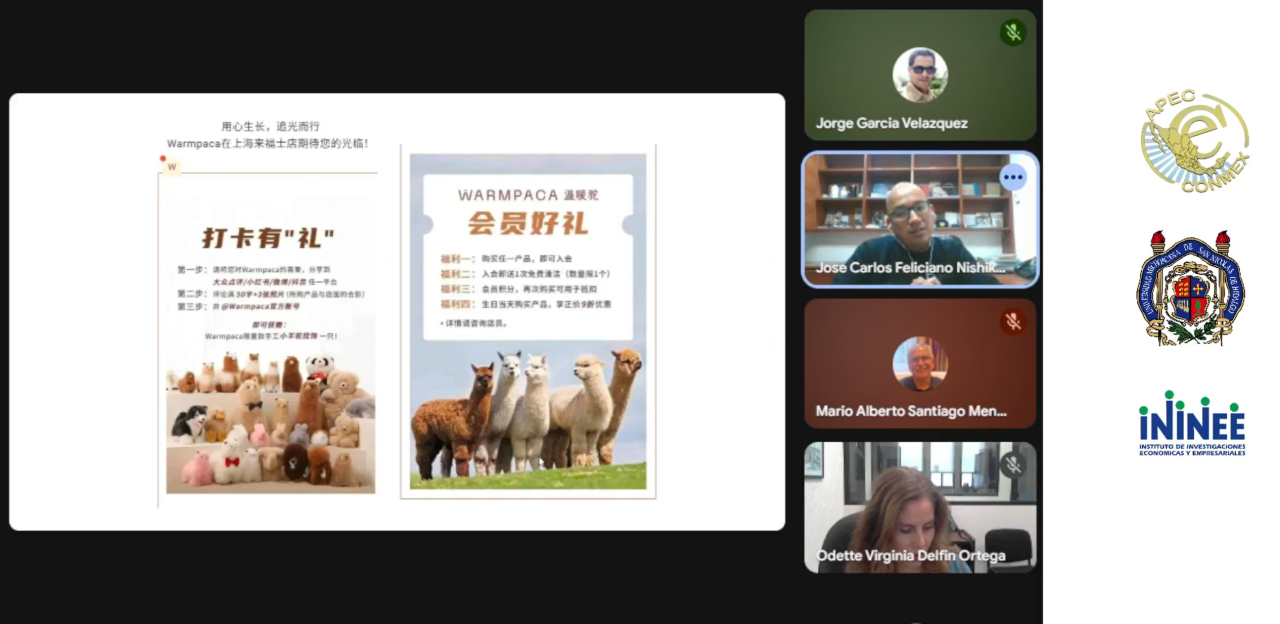
Task: Click the muted mic icon on Odette's tile
Action: (1013, 465)
